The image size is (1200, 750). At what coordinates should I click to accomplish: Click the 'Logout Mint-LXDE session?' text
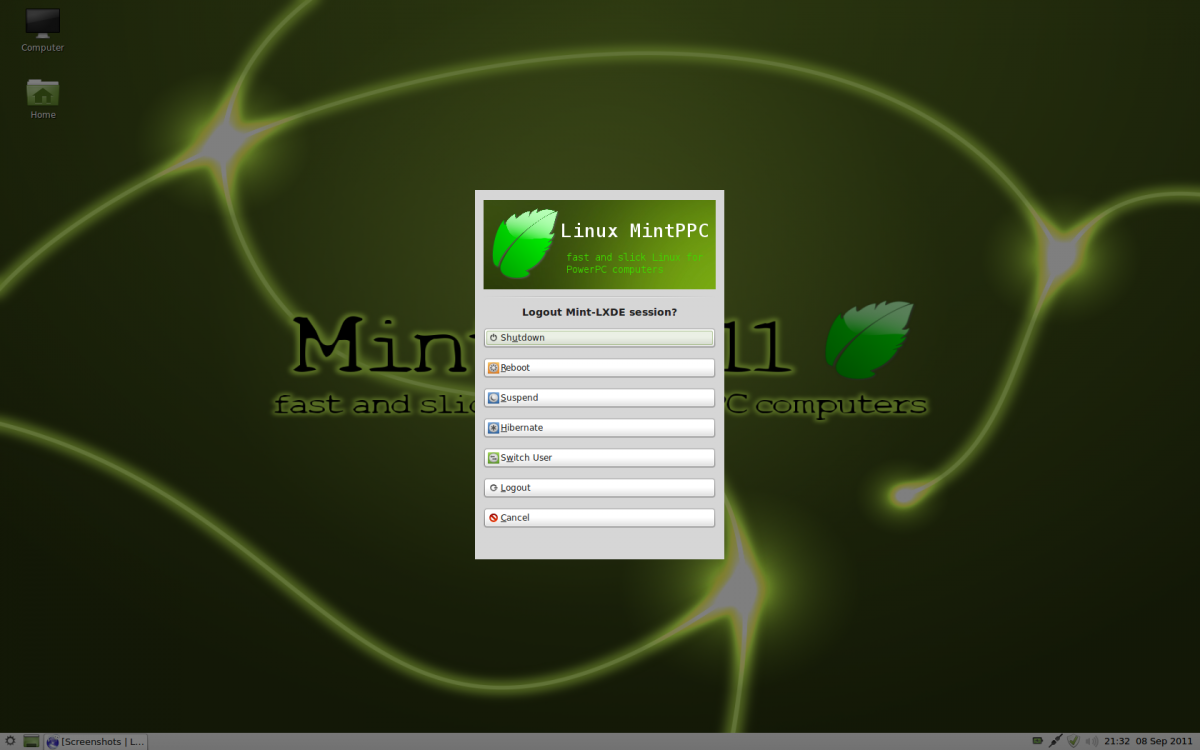pos(599,312)
